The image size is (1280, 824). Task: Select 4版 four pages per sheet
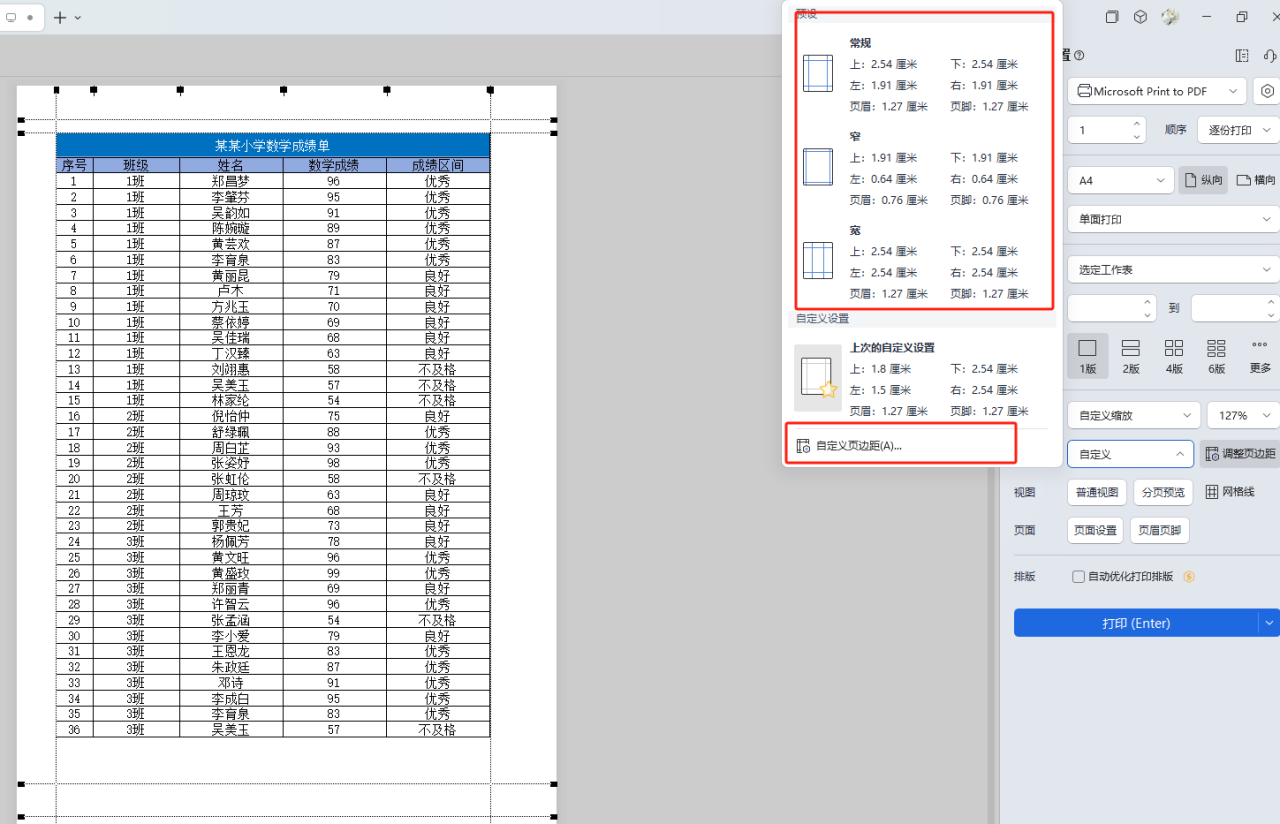tap(1174, 356)
